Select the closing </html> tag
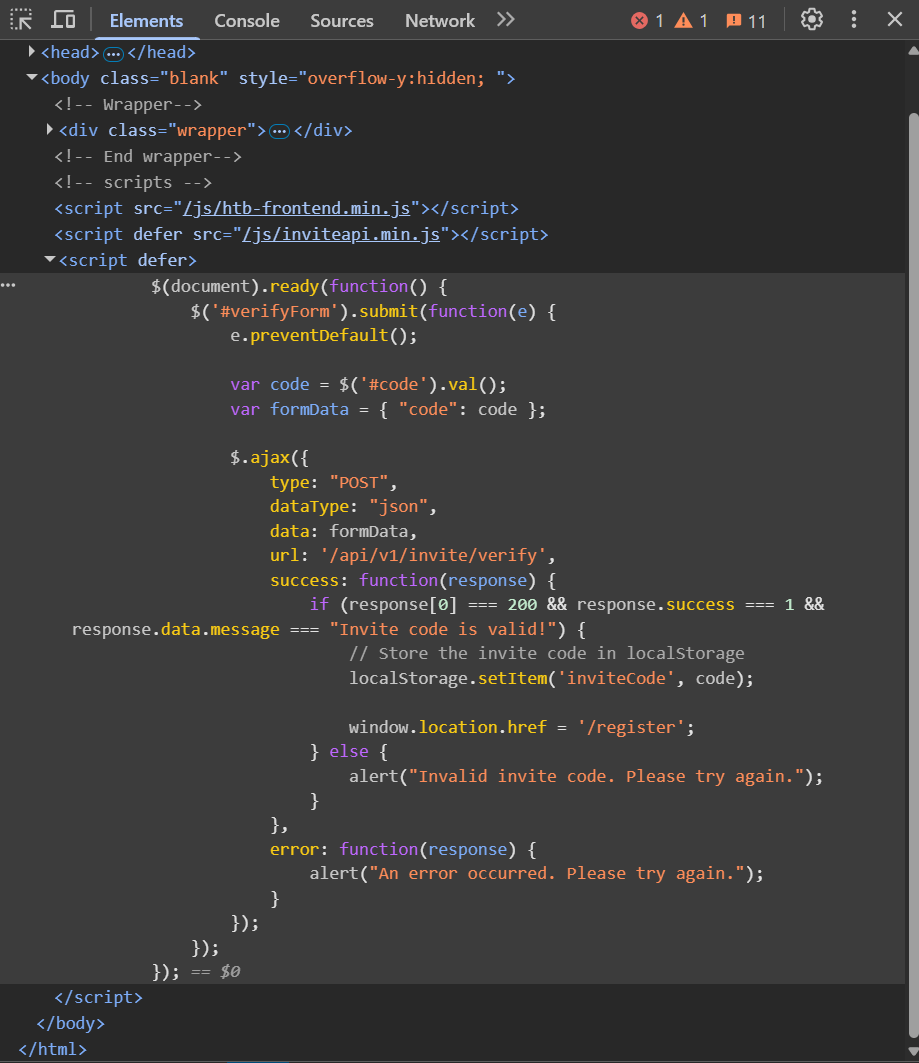 click(x=52, y=1049)
